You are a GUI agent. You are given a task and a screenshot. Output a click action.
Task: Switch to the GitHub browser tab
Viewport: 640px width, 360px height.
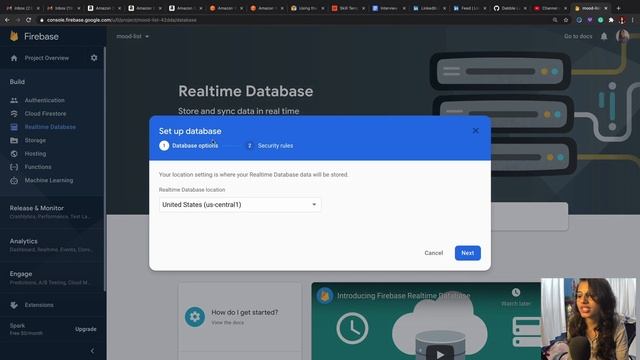click(509, 8)
